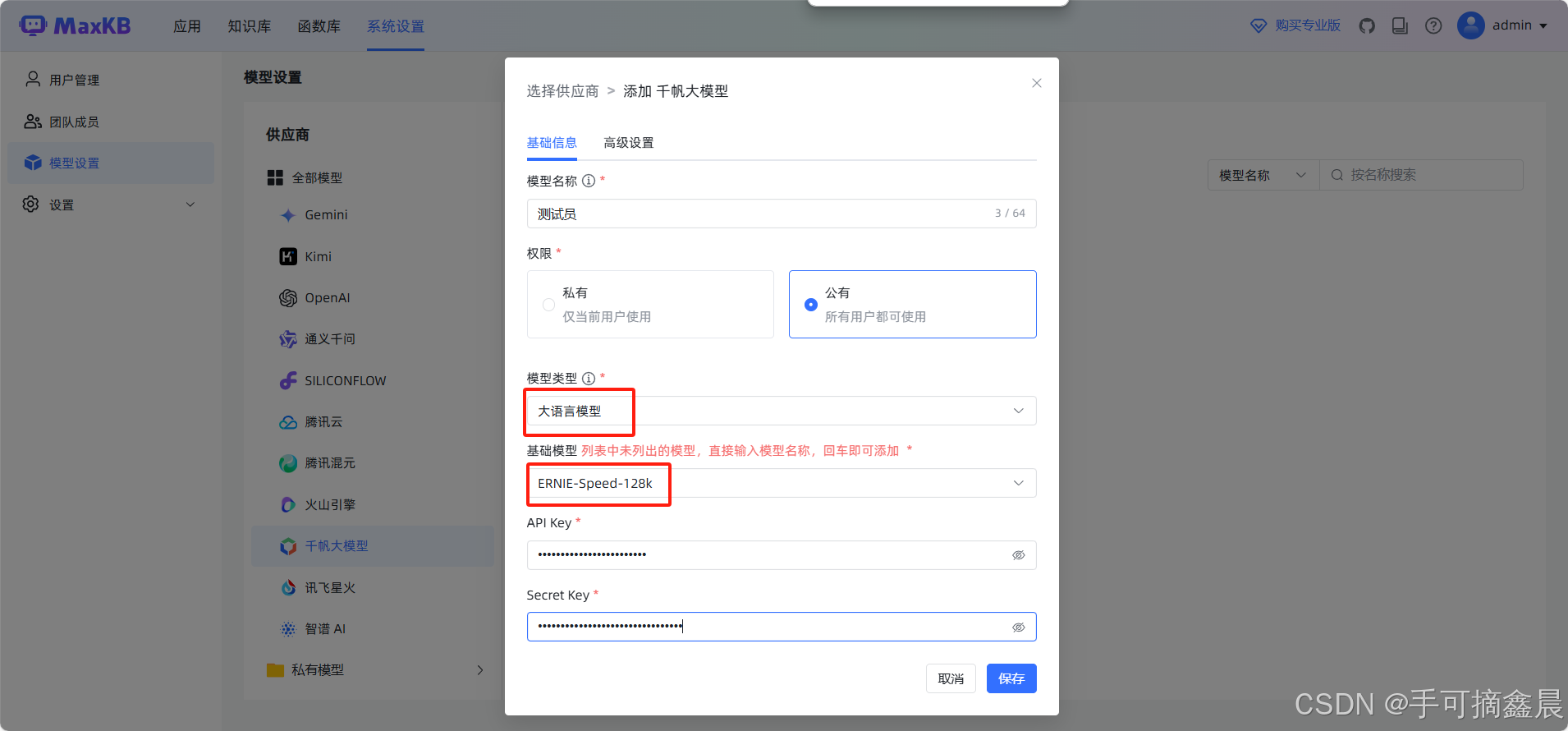Click the 腾讯云 cloud icon

point(288,422)
